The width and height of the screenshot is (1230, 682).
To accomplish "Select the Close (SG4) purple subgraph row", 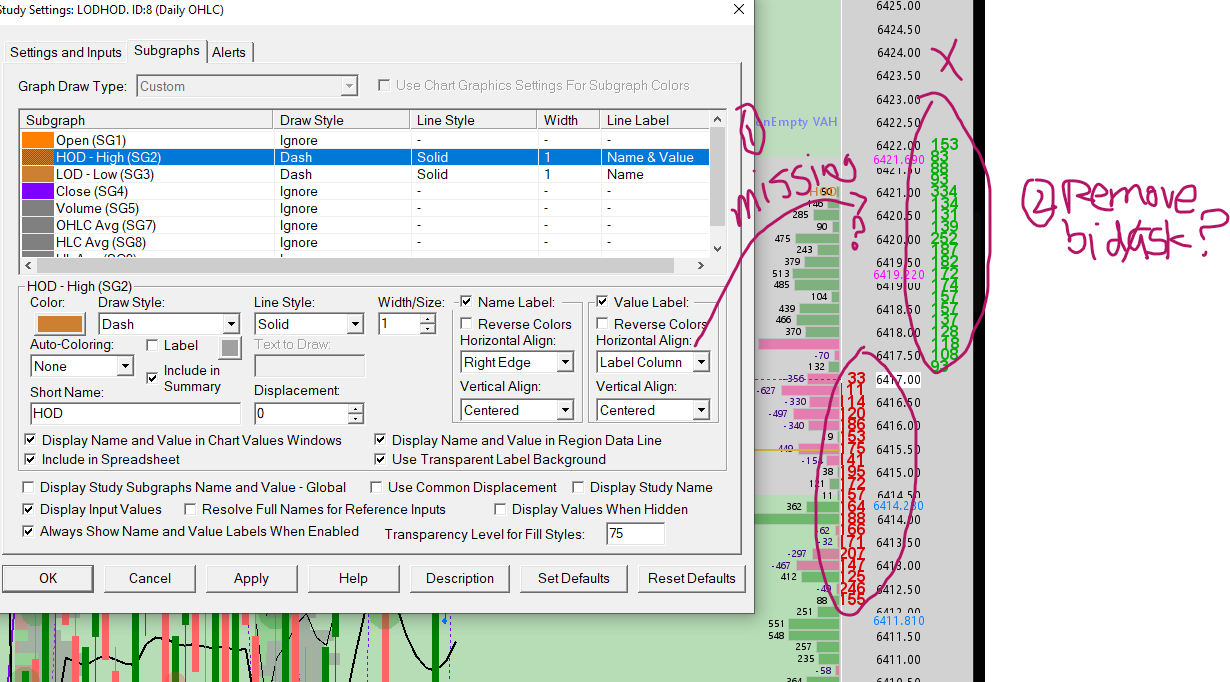I will tap(91, 191).
